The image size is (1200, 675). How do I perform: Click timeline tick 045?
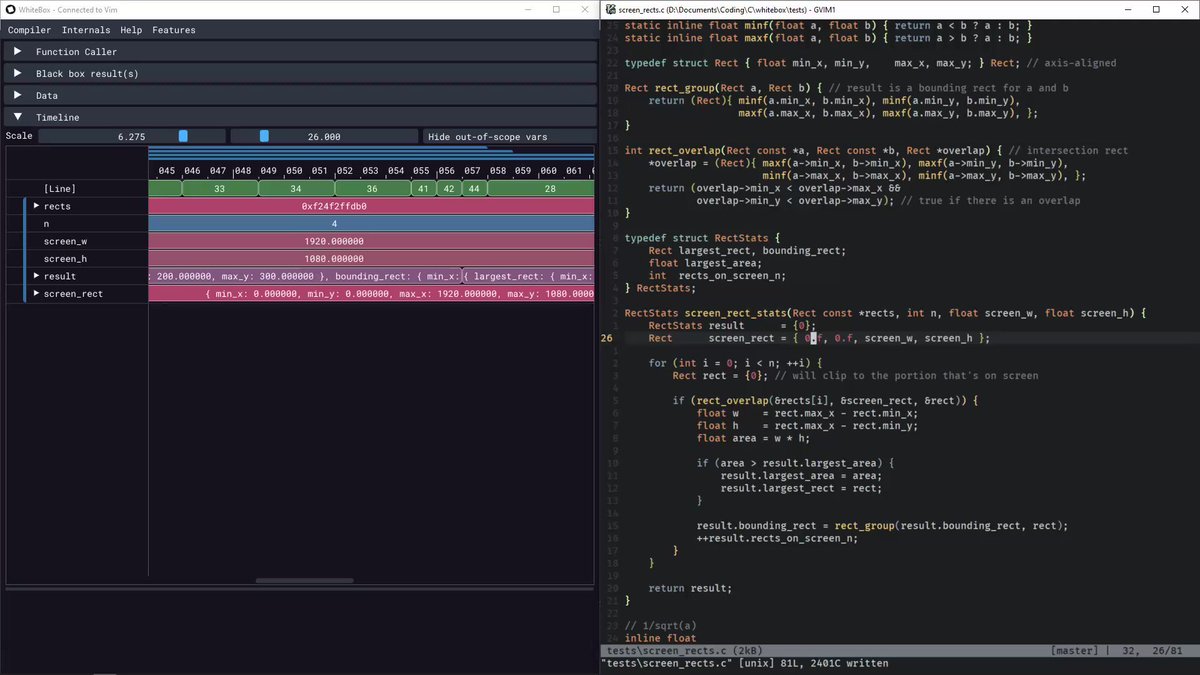pos(167,171)
